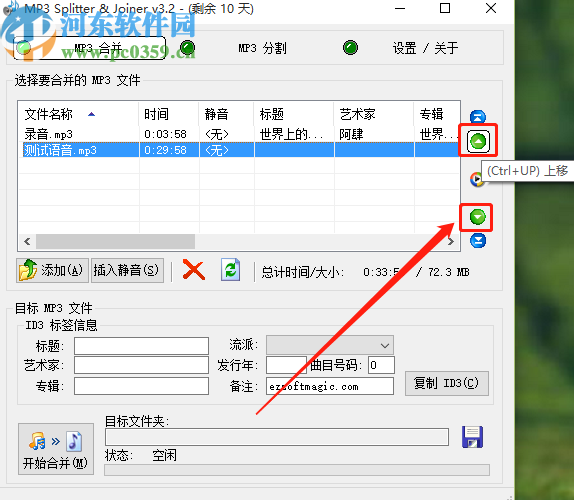Click the move-to-bottom blue arrow icon

(x=478, y=240)
